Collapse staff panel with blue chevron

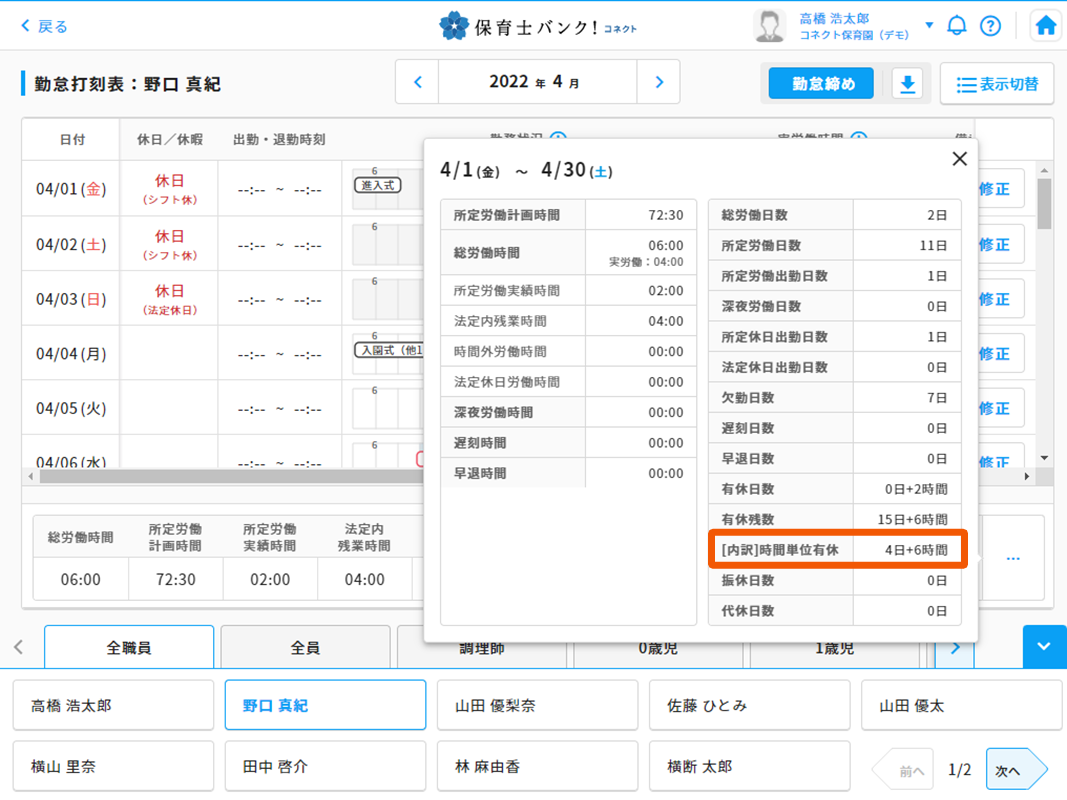tap(1044, 647)
